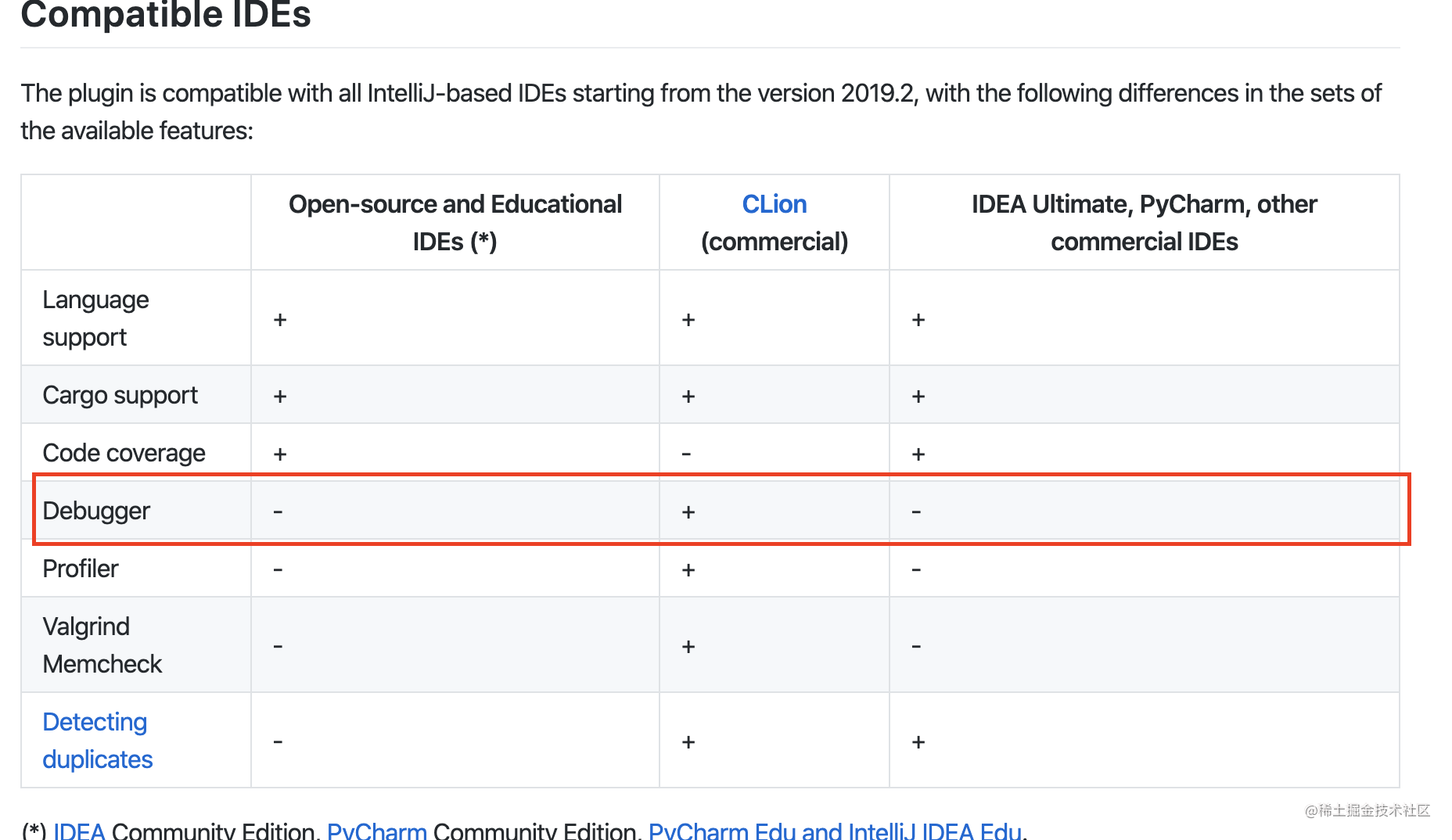Click the Code coverage row label
Screen dimensions: 1452x840
click(124, 453)
